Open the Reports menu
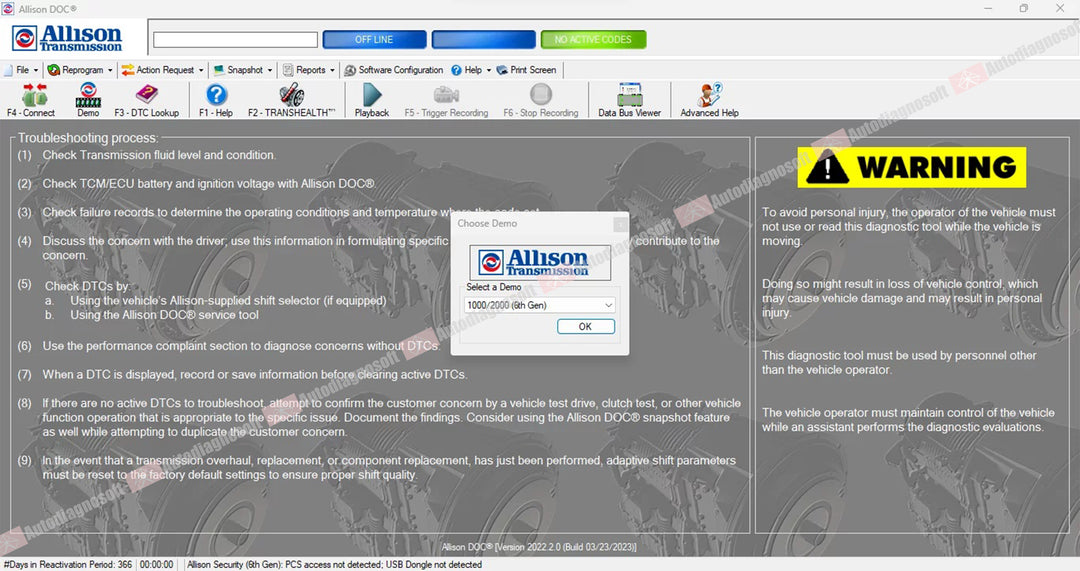Screen dimensions: 1080x571 pos(309,70)
